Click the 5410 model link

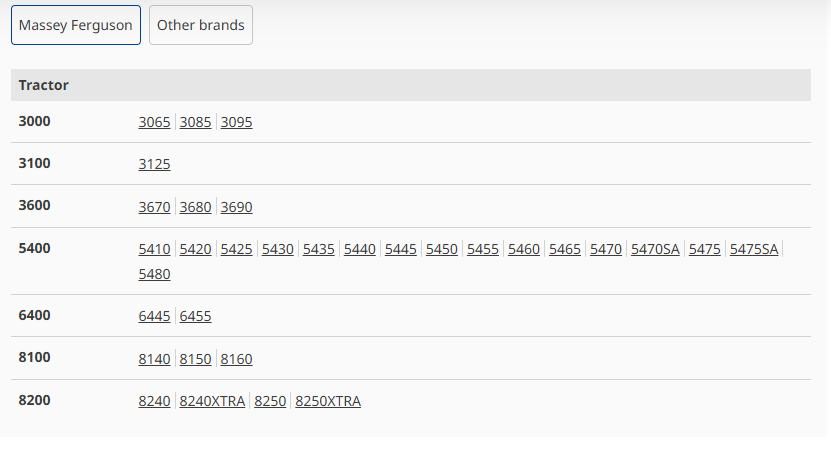[154, 250]
